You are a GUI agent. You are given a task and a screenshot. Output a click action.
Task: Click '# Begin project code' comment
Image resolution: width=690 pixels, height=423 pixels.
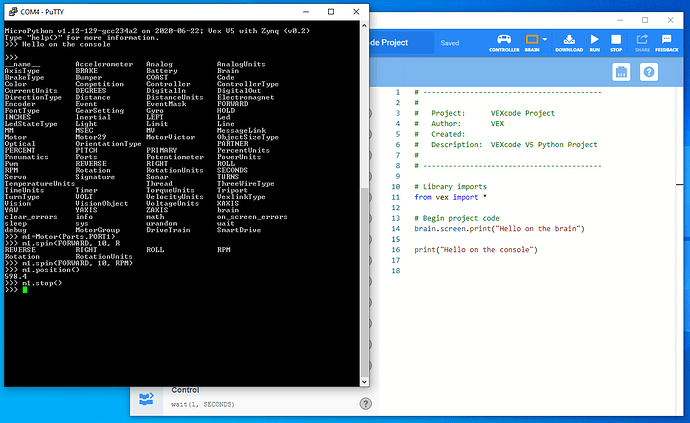point(457,218)
